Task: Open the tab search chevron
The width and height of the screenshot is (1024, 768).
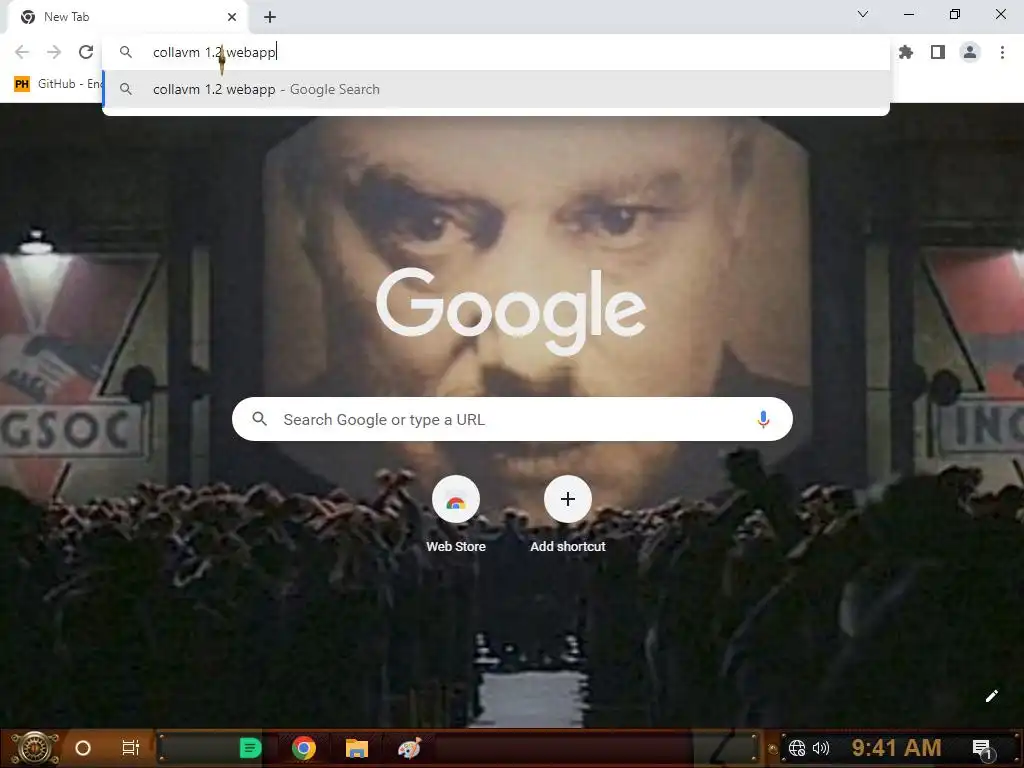Action: (x=863, y=14)
